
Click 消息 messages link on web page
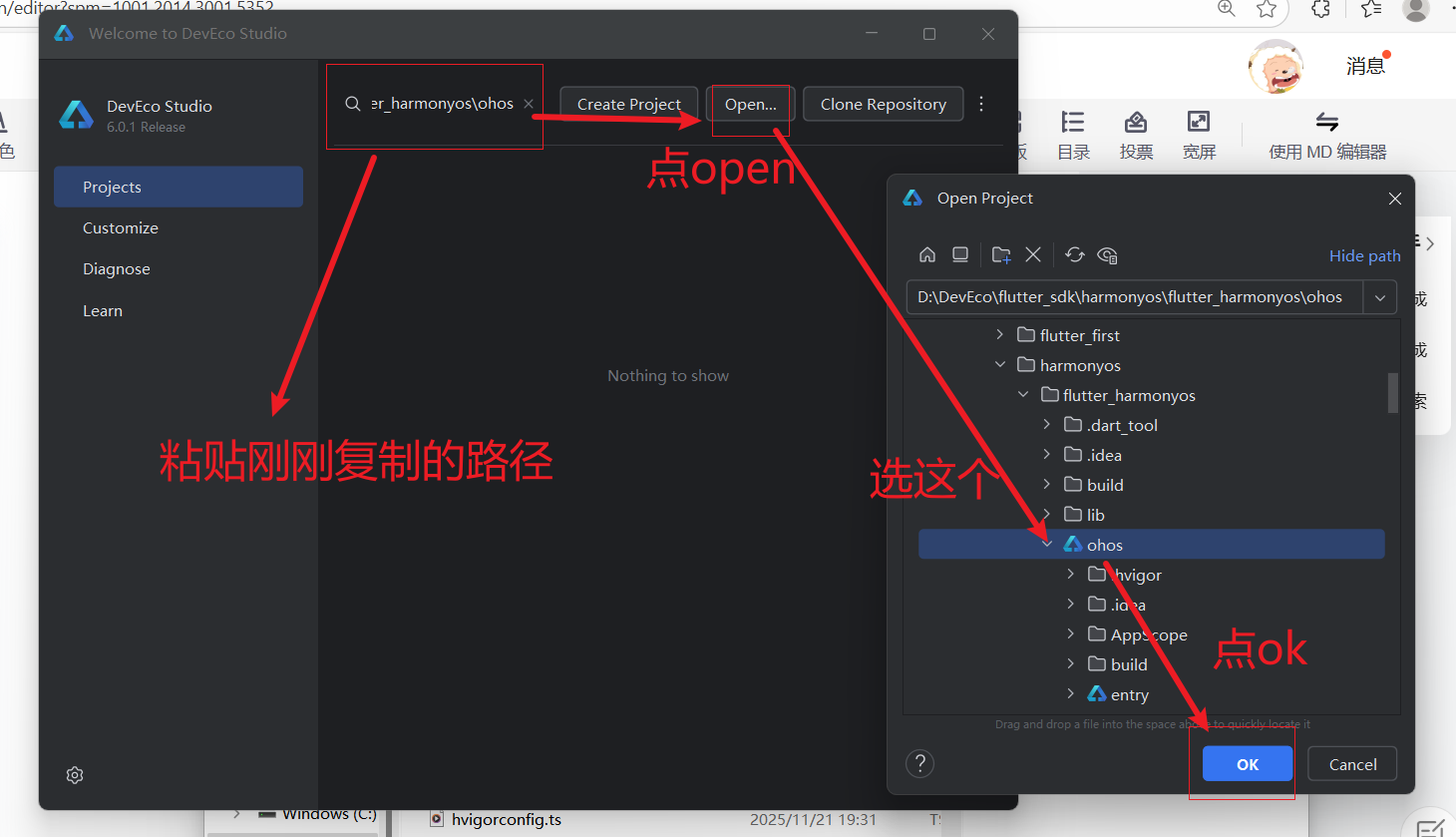pos(1365,66)
